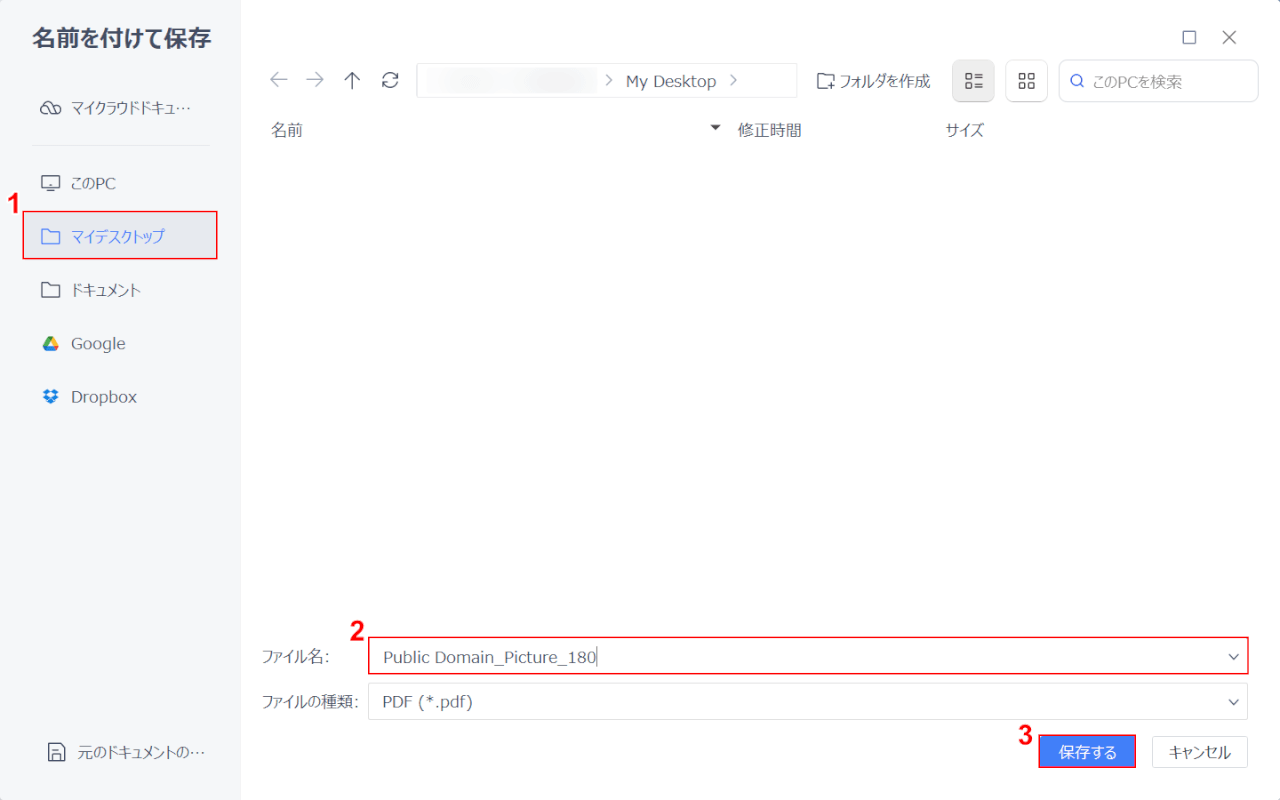This screenshot has height=800, width=1280.
Task: Click the Dropbox logo icon
Action: tap(50, 397)
